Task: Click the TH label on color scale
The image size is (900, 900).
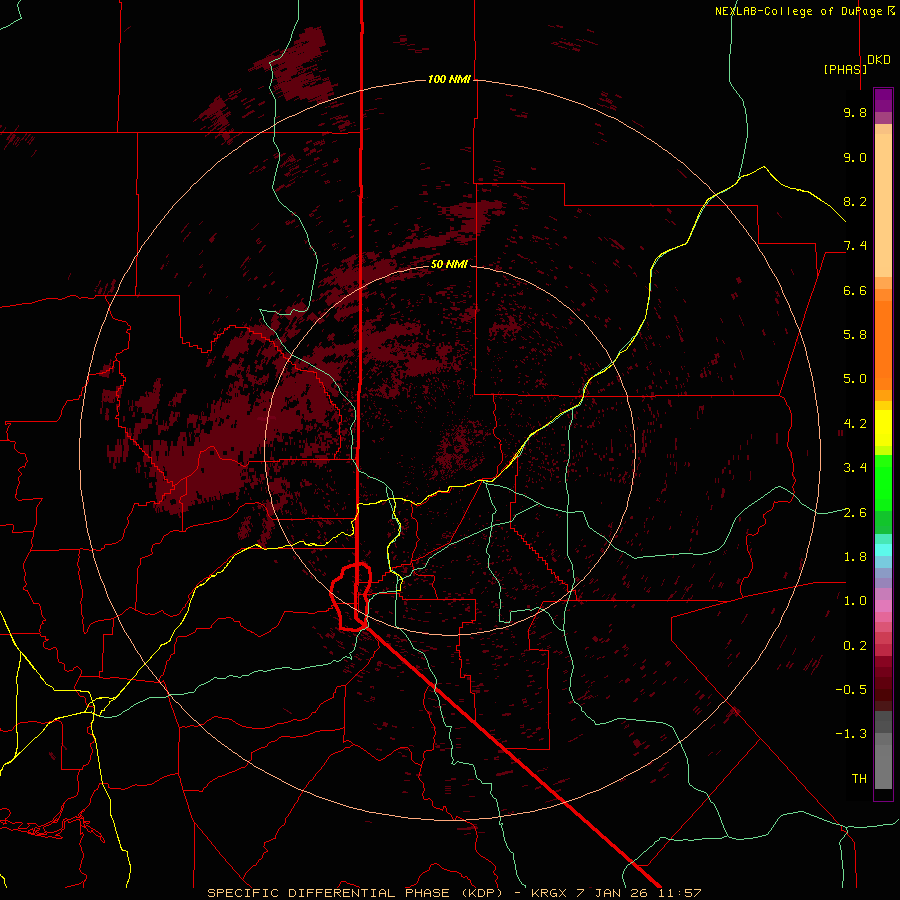Action: [859, 779]
